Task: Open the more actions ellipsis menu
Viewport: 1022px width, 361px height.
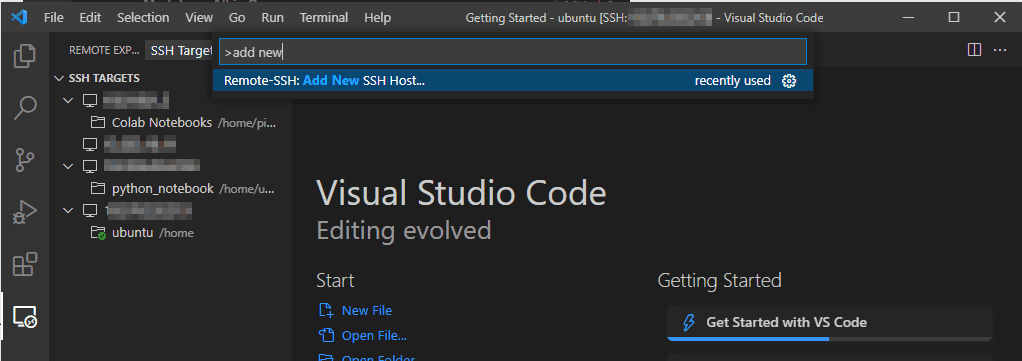Action: tap(1000, 50)
